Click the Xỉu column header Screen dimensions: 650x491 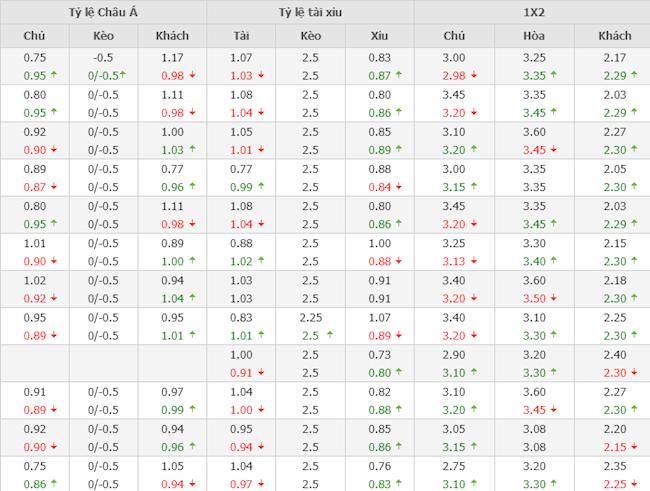(379, 36)
